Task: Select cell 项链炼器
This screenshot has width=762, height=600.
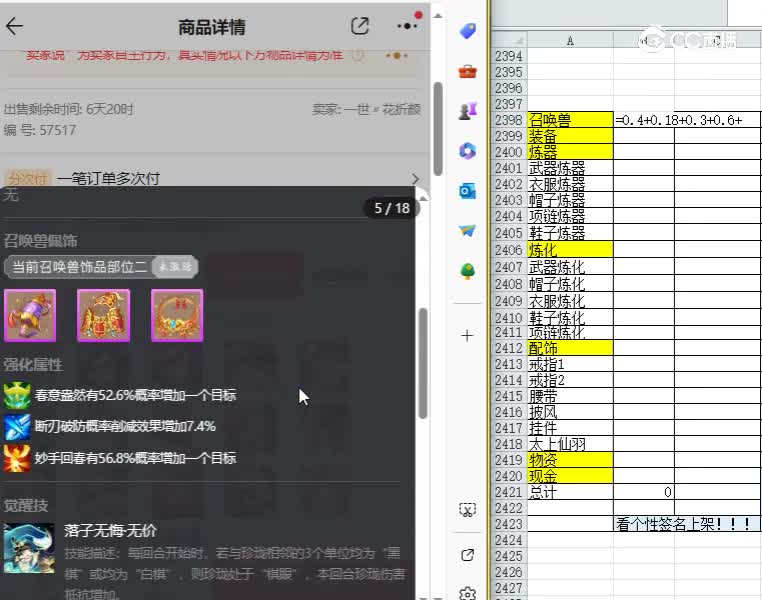Action: click(570, 216)
